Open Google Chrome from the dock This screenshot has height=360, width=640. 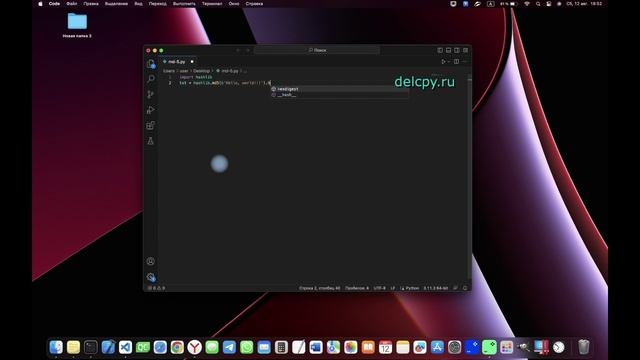[x=177, y=347]
